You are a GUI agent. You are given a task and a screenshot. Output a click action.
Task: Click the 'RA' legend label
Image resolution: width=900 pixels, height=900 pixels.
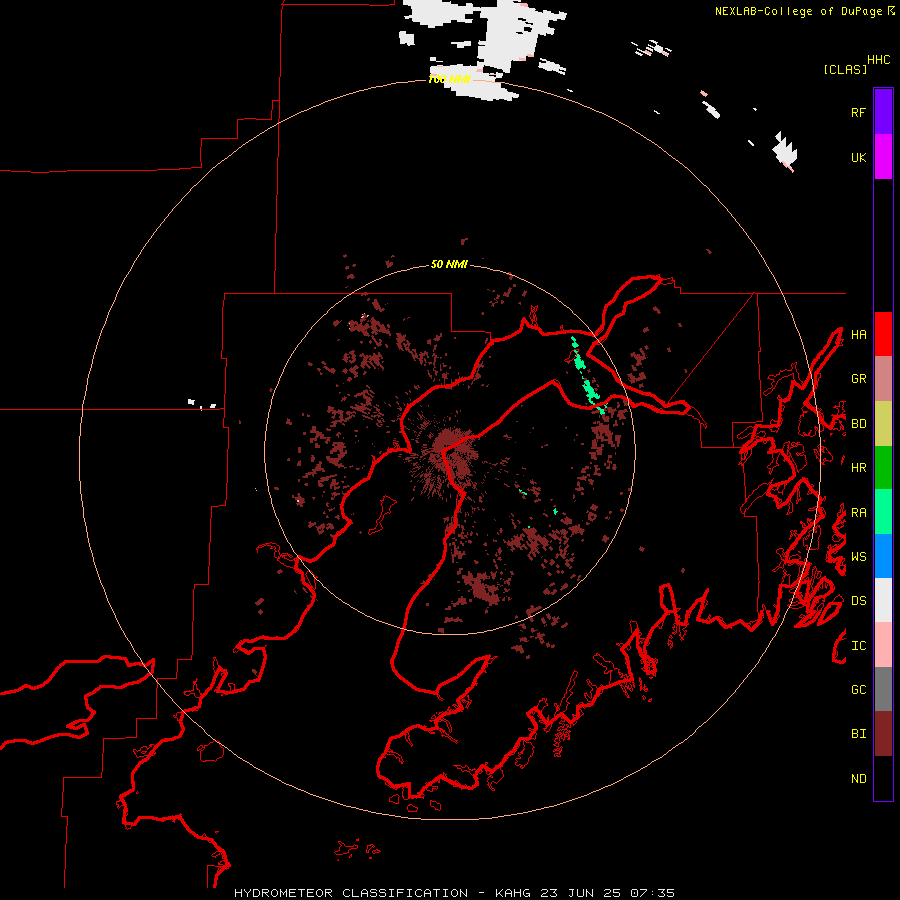point(858,513)
